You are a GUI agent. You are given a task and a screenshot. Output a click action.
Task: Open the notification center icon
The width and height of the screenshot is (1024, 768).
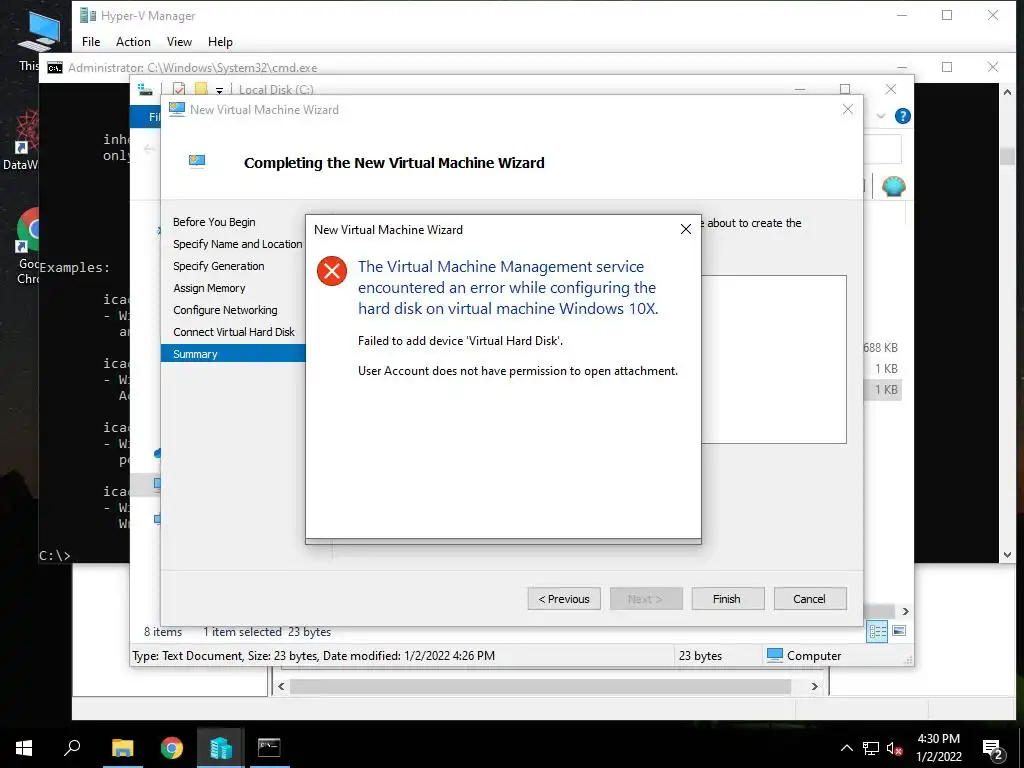pos(993,749)
